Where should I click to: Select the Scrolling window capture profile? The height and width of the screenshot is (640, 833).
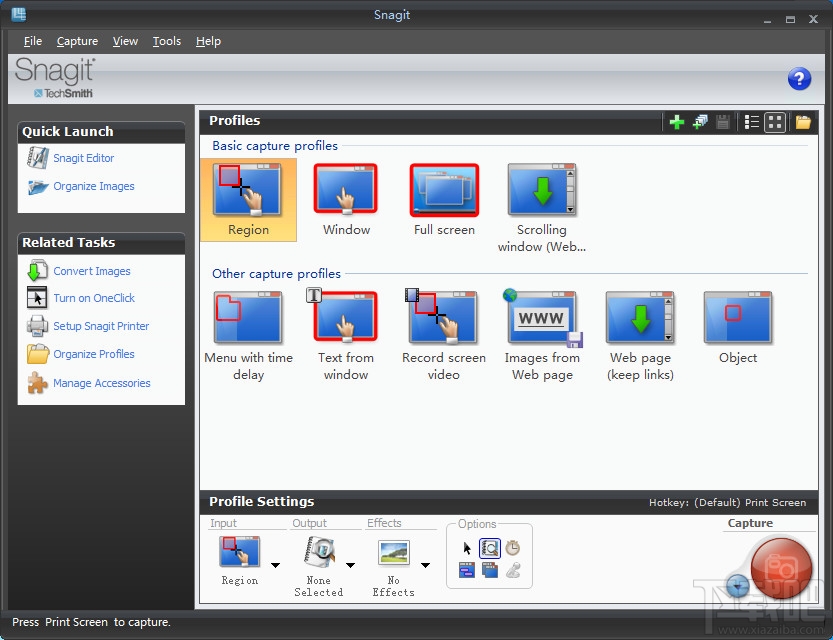pos(542,208)
